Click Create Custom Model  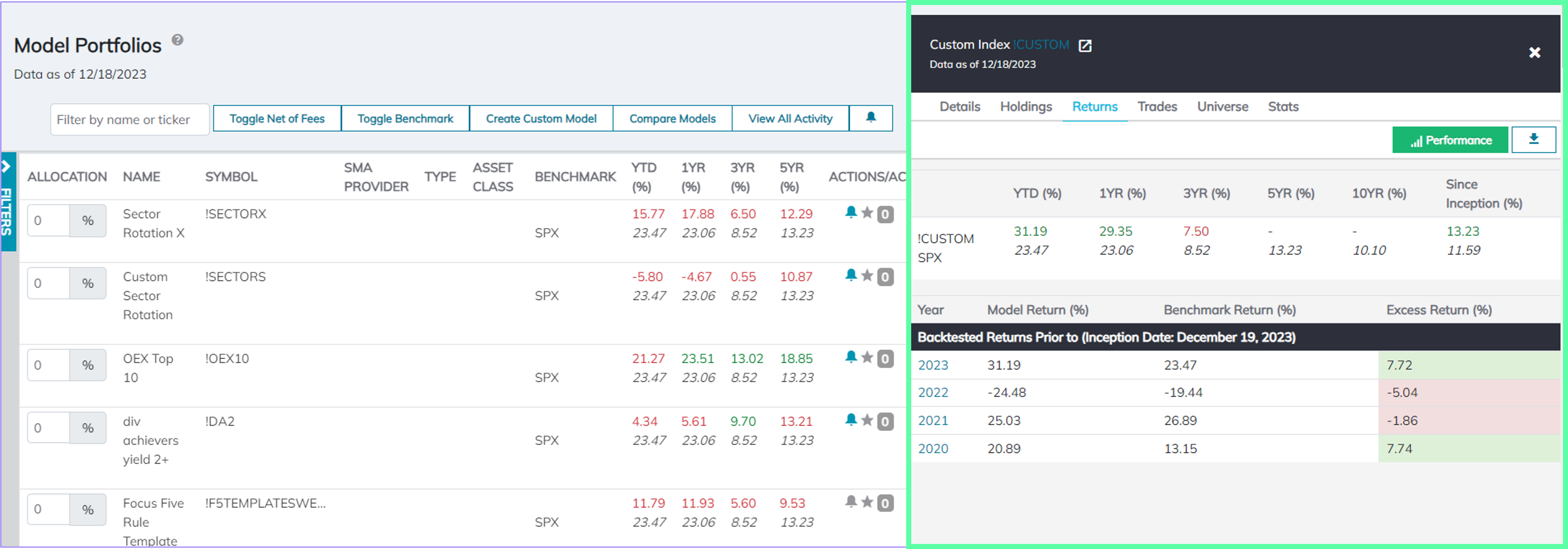tap(541, 118)
